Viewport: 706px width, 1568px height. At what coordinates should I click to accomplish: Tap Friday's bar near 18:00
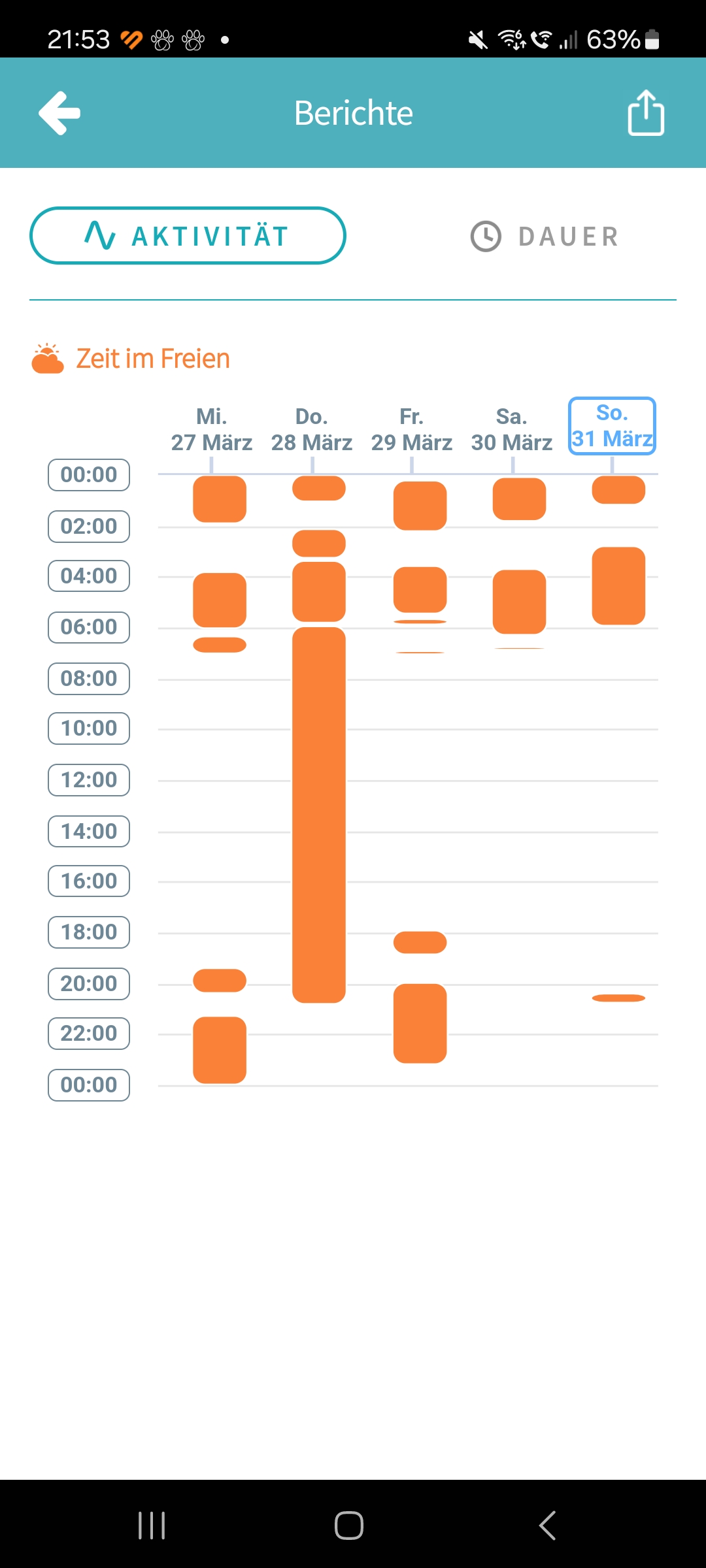pos(420,942)
